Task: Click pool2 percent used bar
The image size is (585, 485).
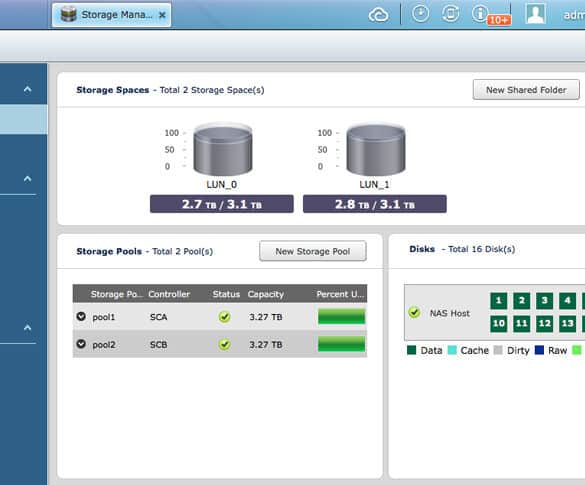Action: click(x=341, y=344)
